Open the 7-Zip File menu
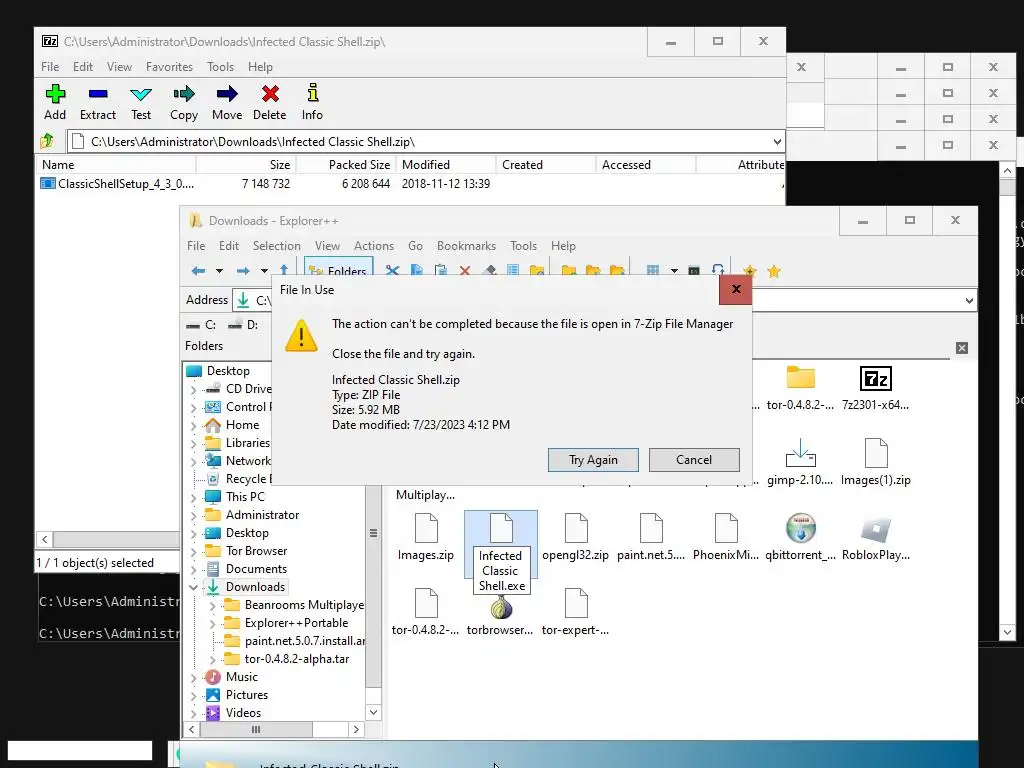Image resolution: width=1024 pixels, height=768 pixels. [x=50, y=67]
